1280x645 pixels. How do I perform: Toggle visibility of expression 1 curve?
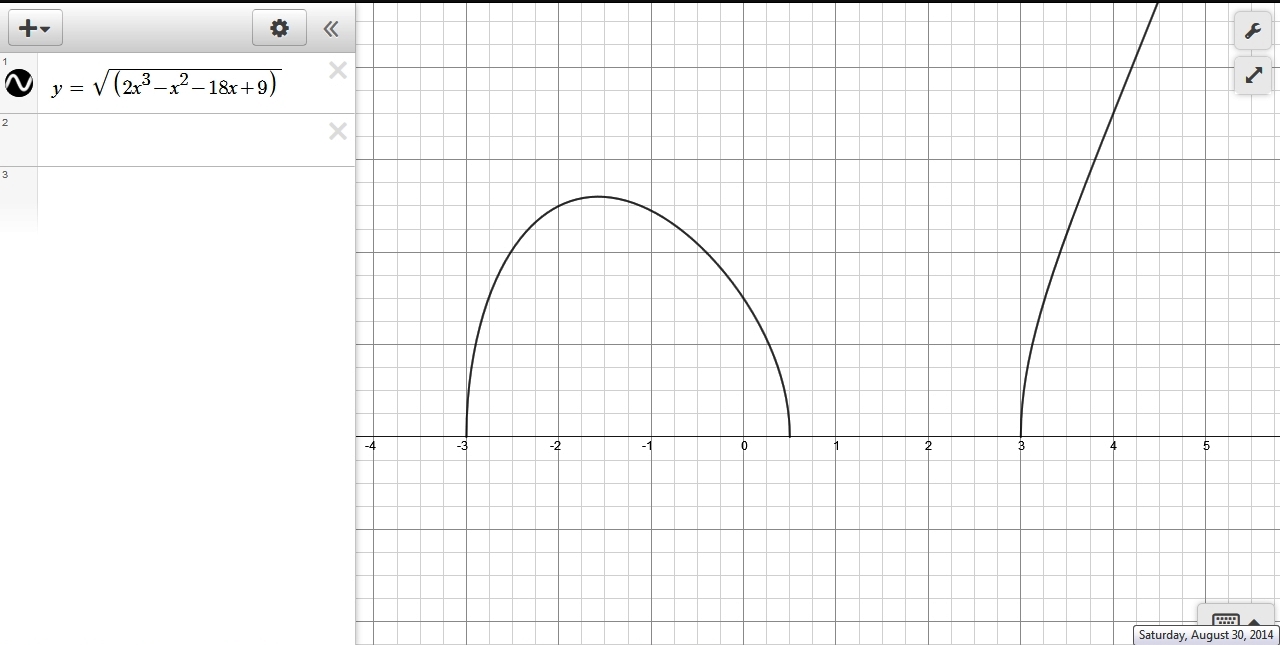tap(19, 83)
